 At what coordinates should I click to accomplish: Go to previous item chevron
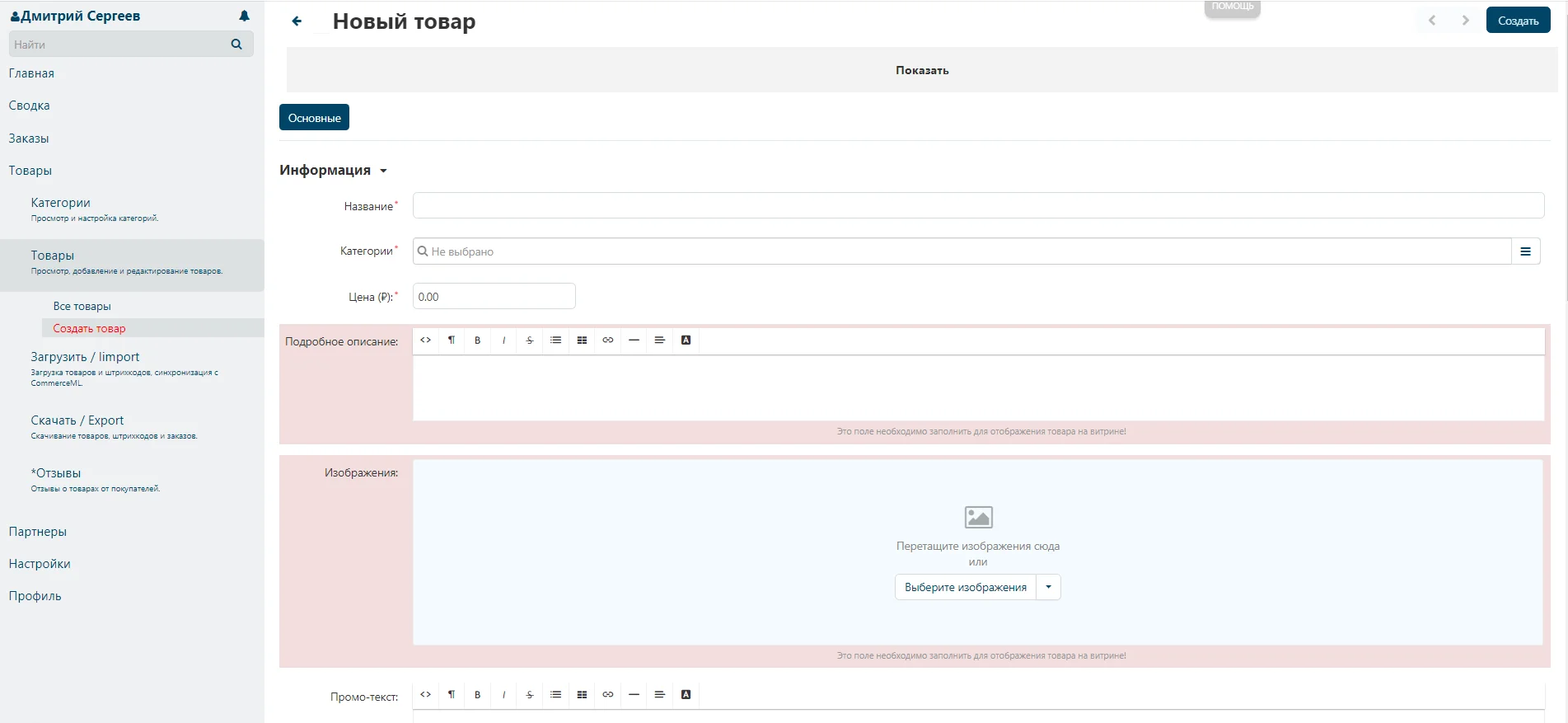pyautogui.click(x=1432, y=21)
